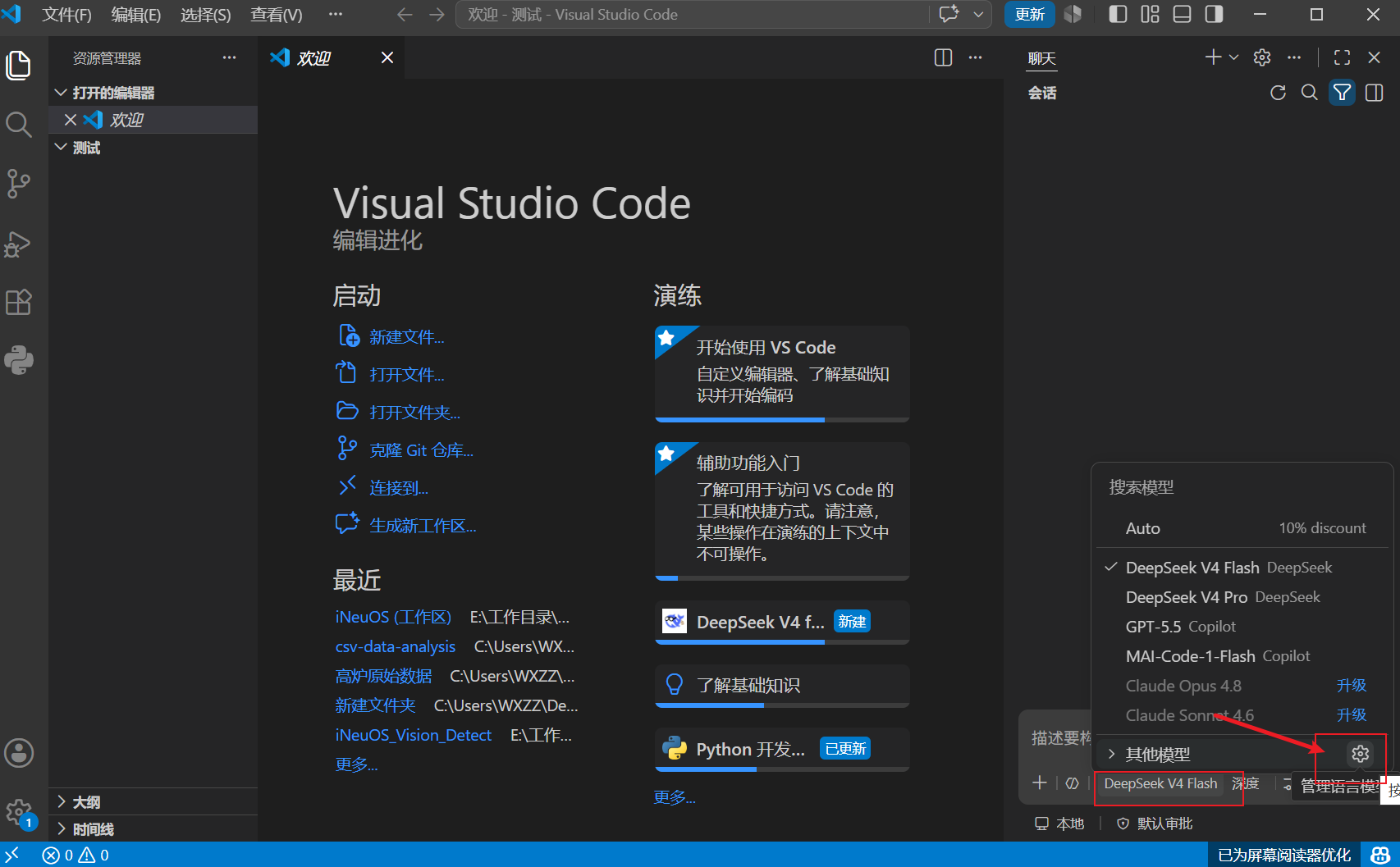Open the 默认审批 approval picker

pyautogui.click(x=1155, y=824)
